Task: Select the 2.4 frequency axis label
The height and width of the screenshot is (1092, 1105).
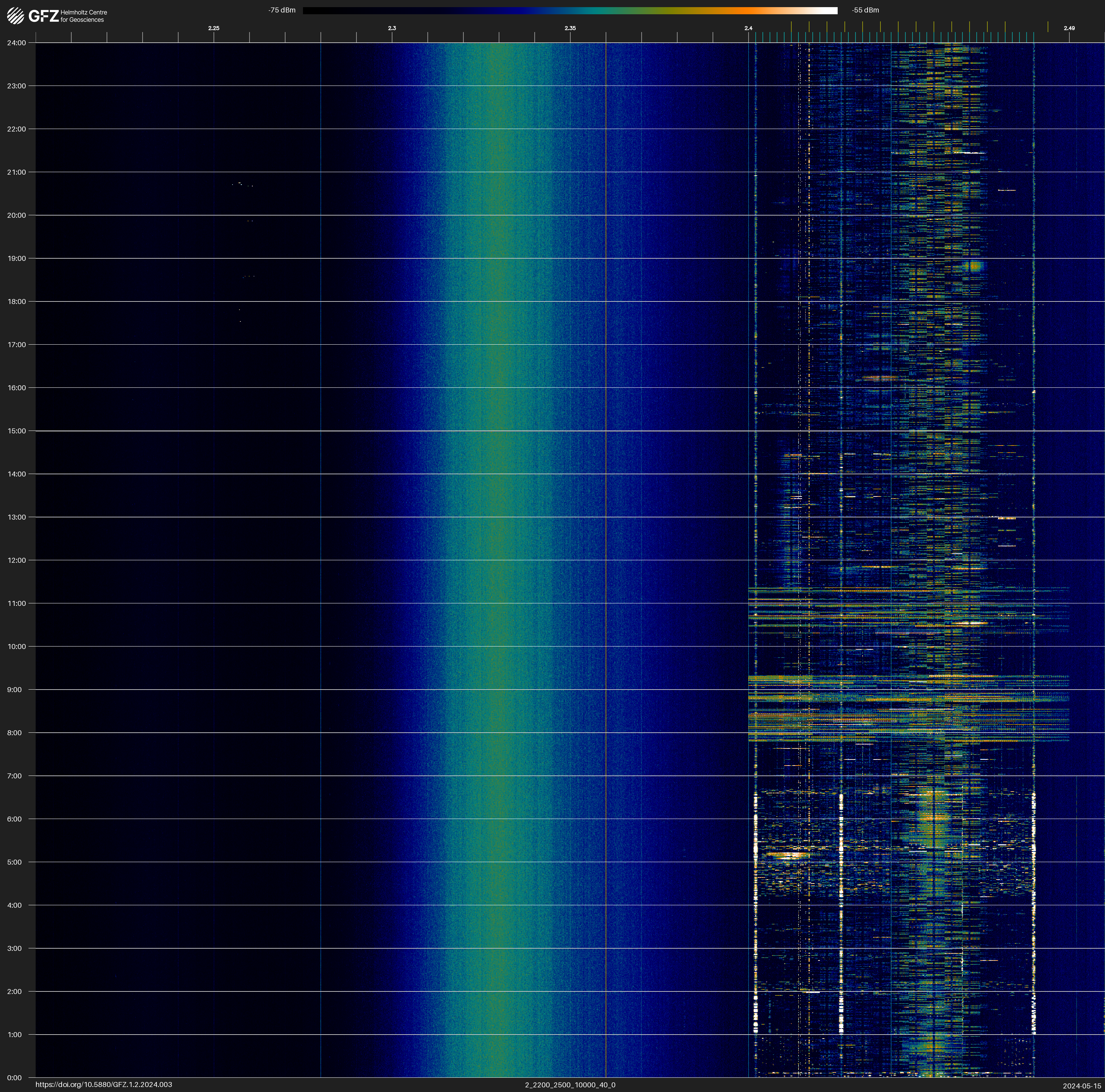Action: tap(748, 28)
